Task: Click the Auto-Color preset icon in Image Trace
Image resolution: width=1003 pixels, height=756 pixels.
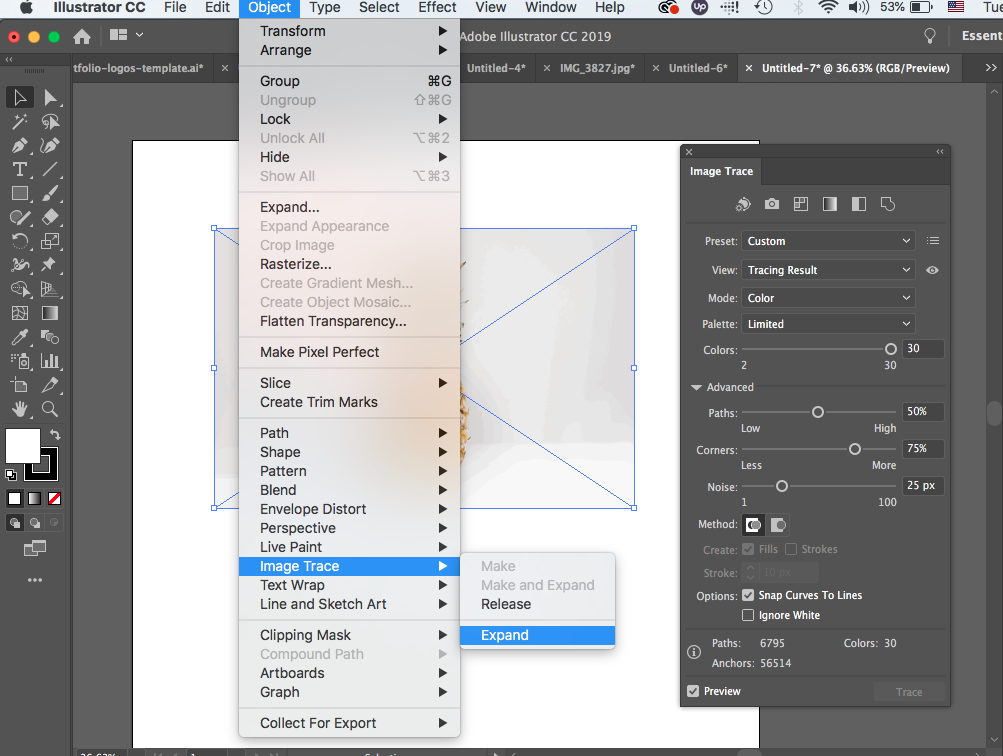Action: (x=743, y=204)
